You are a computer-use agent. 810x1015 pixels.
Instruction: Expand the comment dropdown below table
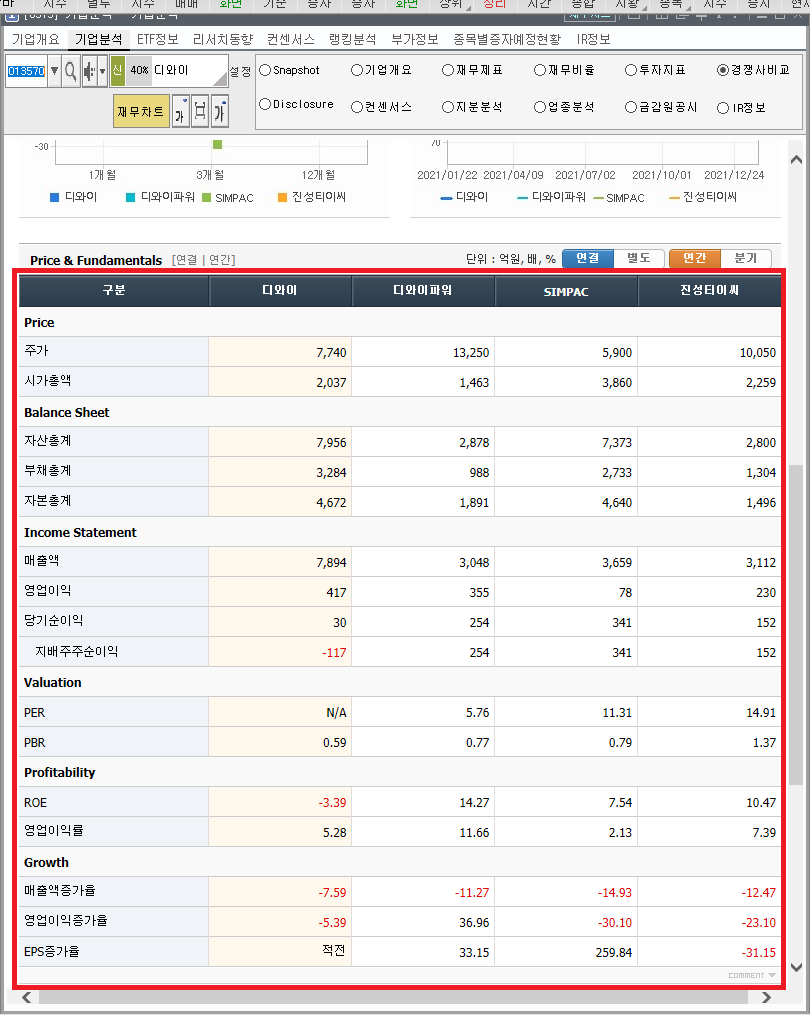(x=752, y=975)
